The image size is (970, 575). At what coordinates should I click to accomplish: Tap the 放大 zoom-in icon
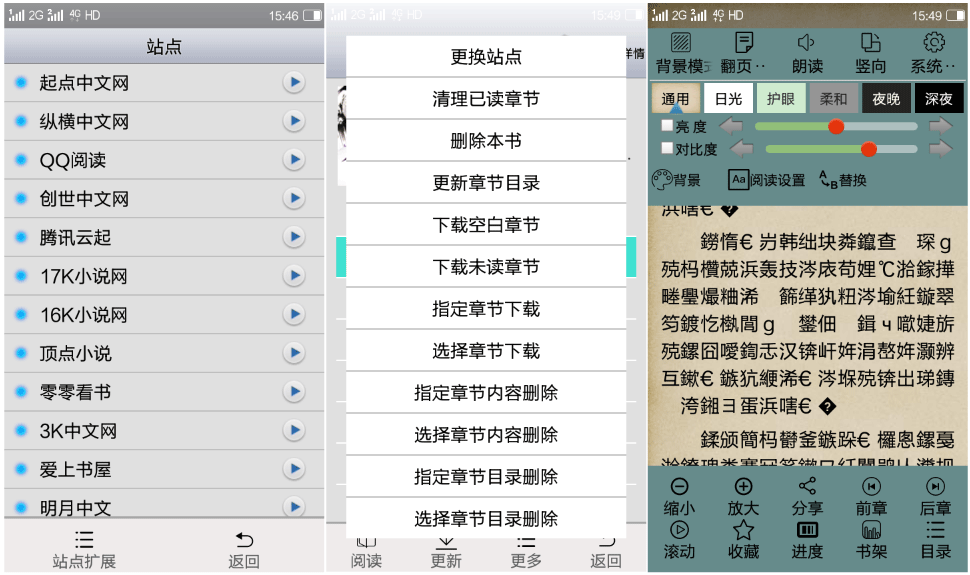(x=743, y=487)
